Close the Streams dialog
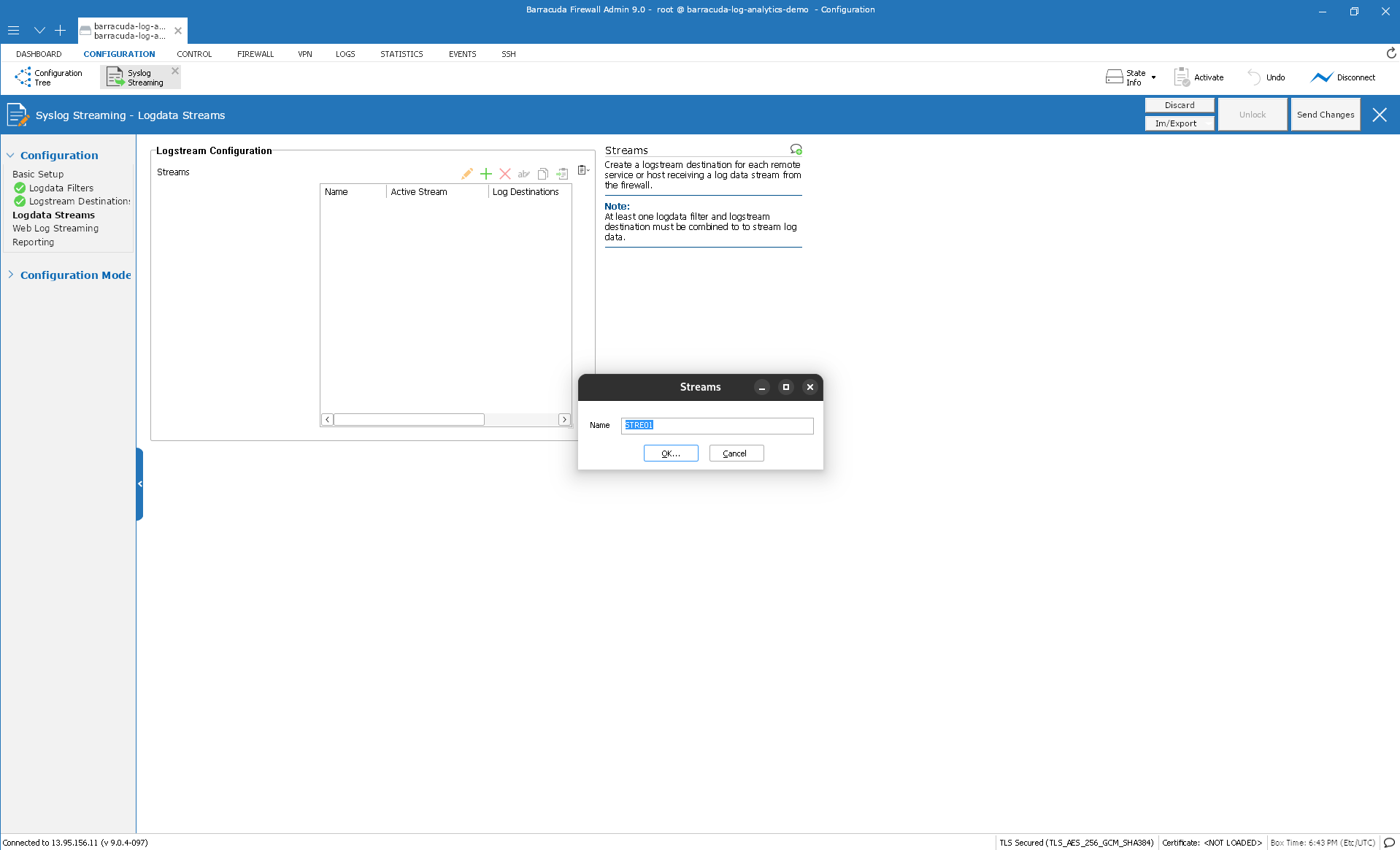 (810, 387)
